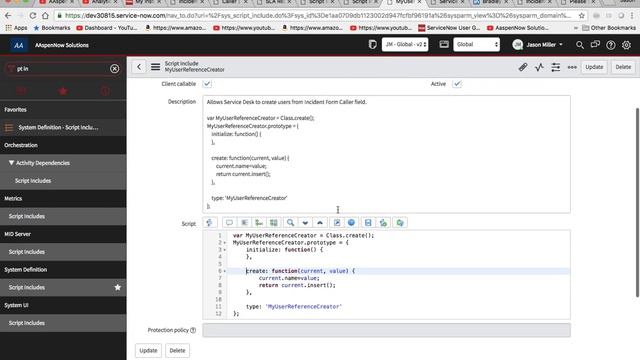Open the connect chat sidebar icon
The image size is (640, 360).
[x=595, y=44]
